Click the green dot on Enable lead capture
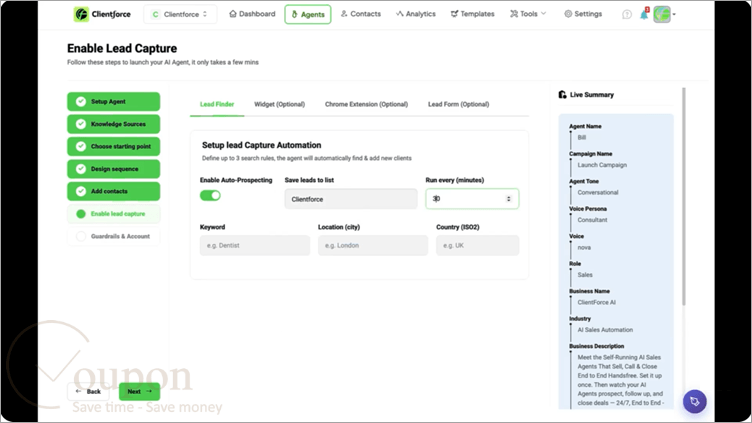The image size is (752, 423). pos(81,214)
